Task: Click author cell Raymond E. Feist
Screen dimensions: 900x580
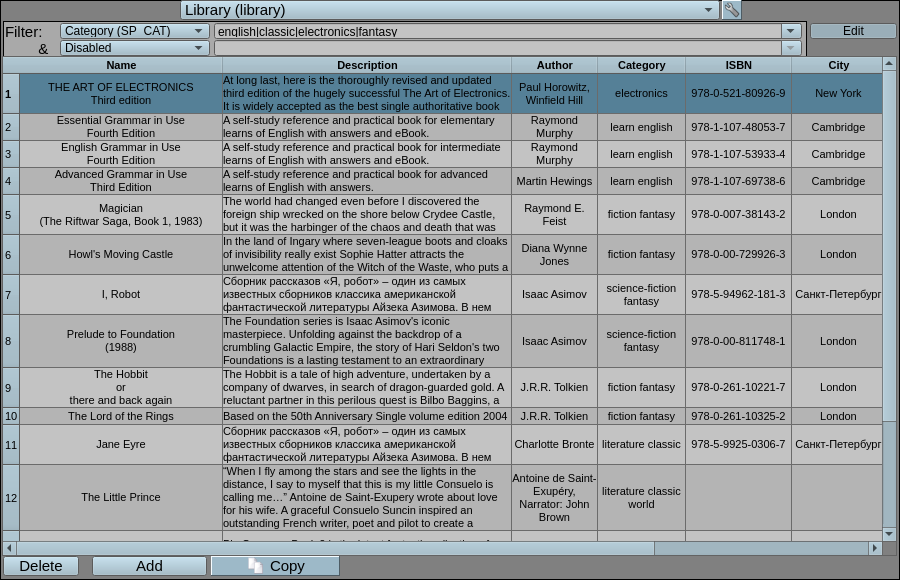Action: coord(554,215)
